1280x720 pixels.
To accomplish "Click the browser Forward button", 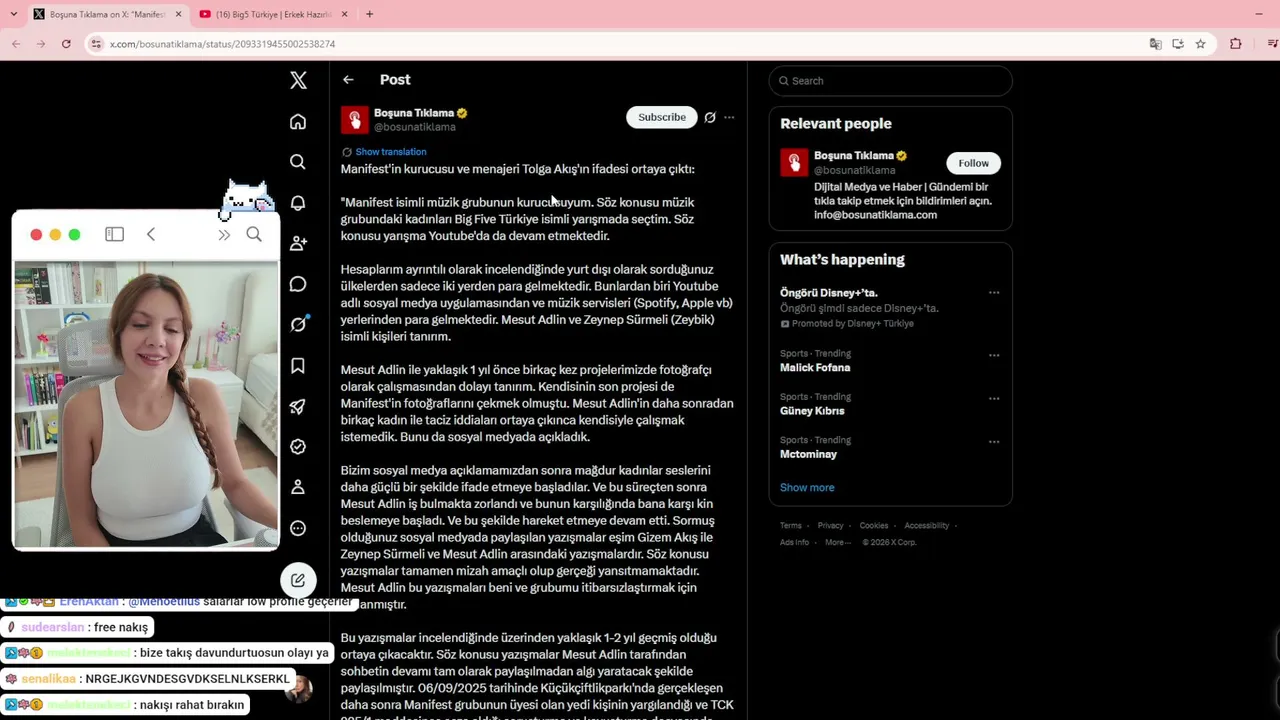I will pos(41,44).
